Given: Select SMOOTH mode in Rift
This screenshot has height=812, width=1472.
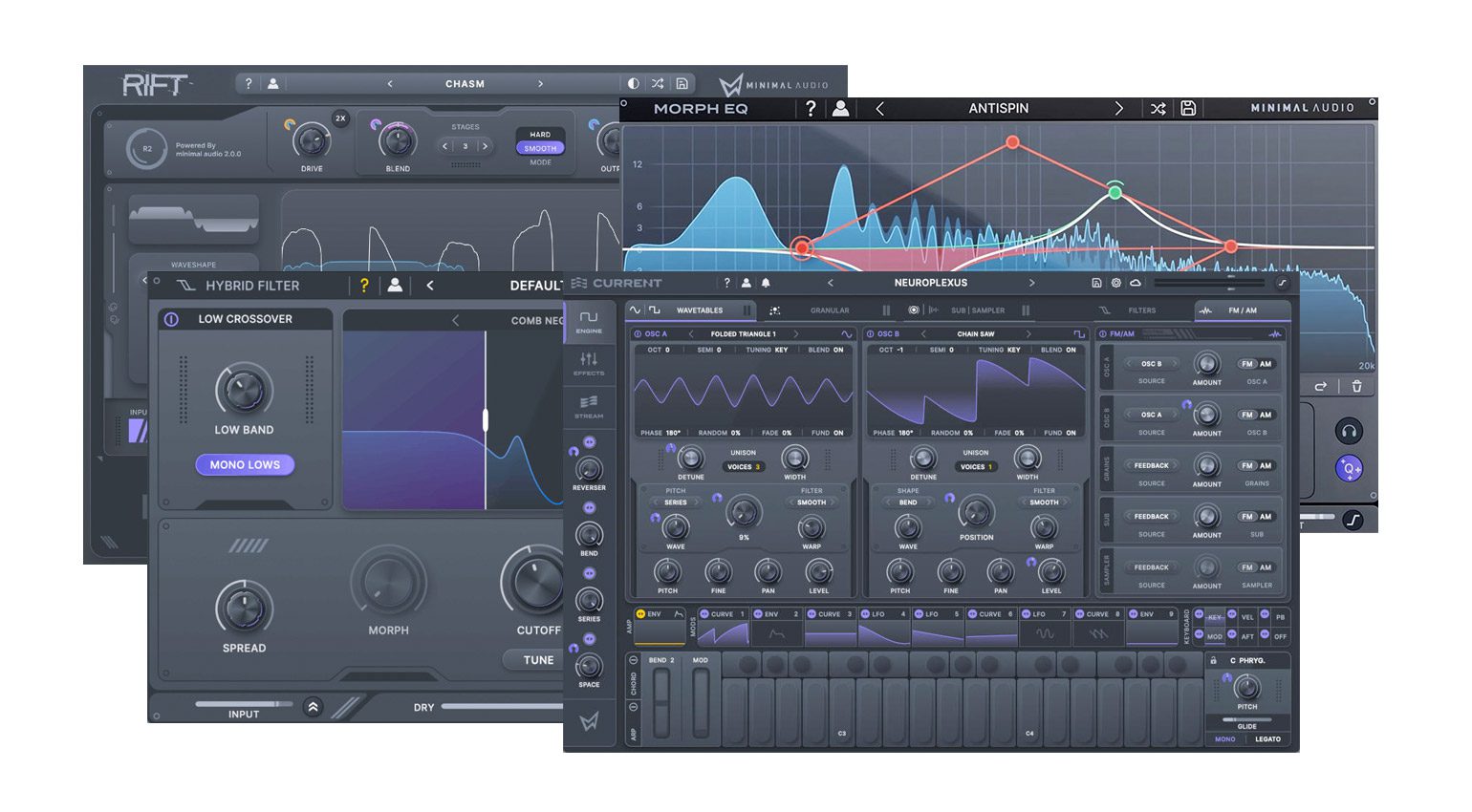Looking at the screenshot, I should [540, 148].
